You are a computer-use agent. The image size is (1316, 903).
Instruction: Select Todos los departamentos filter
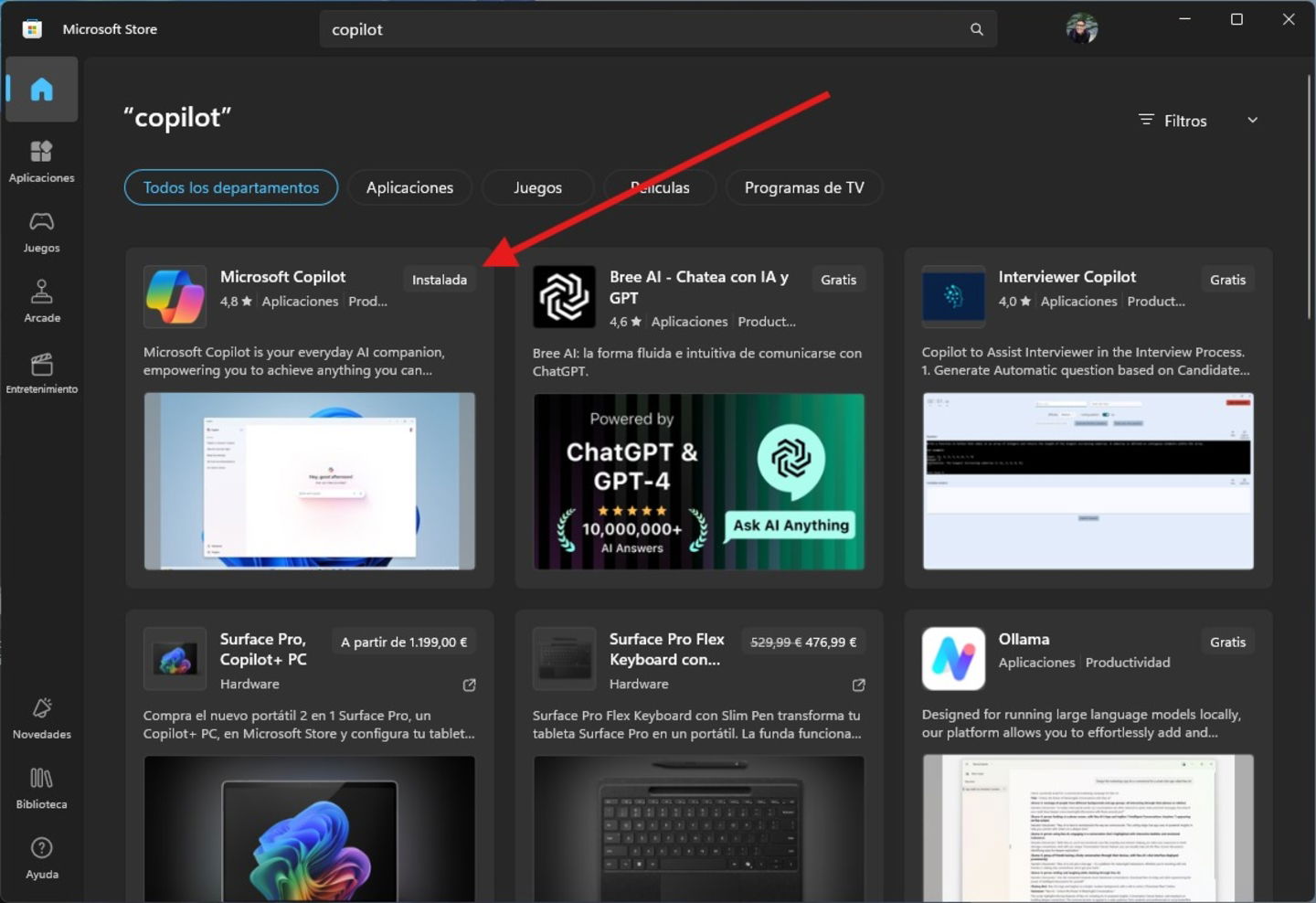coord(231,187)
